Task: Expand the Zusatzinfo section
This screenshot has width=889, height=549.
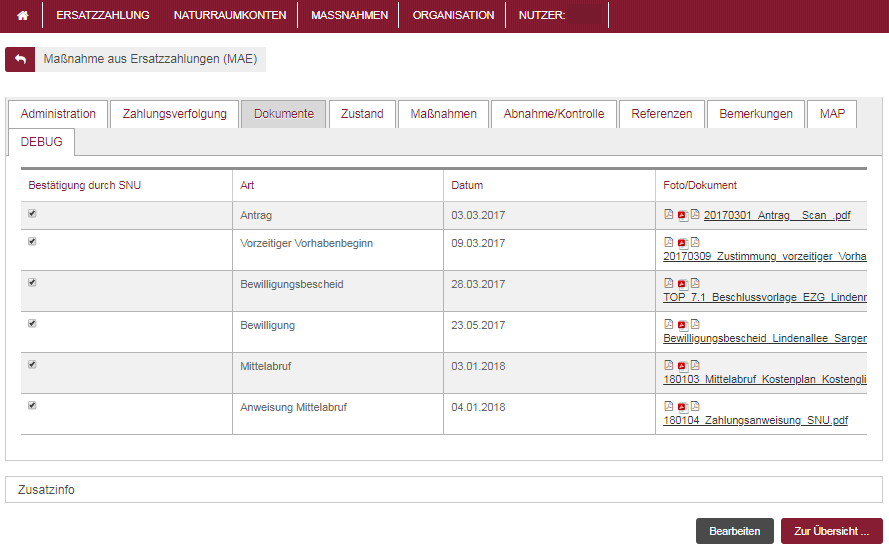Action: point(46,490)
